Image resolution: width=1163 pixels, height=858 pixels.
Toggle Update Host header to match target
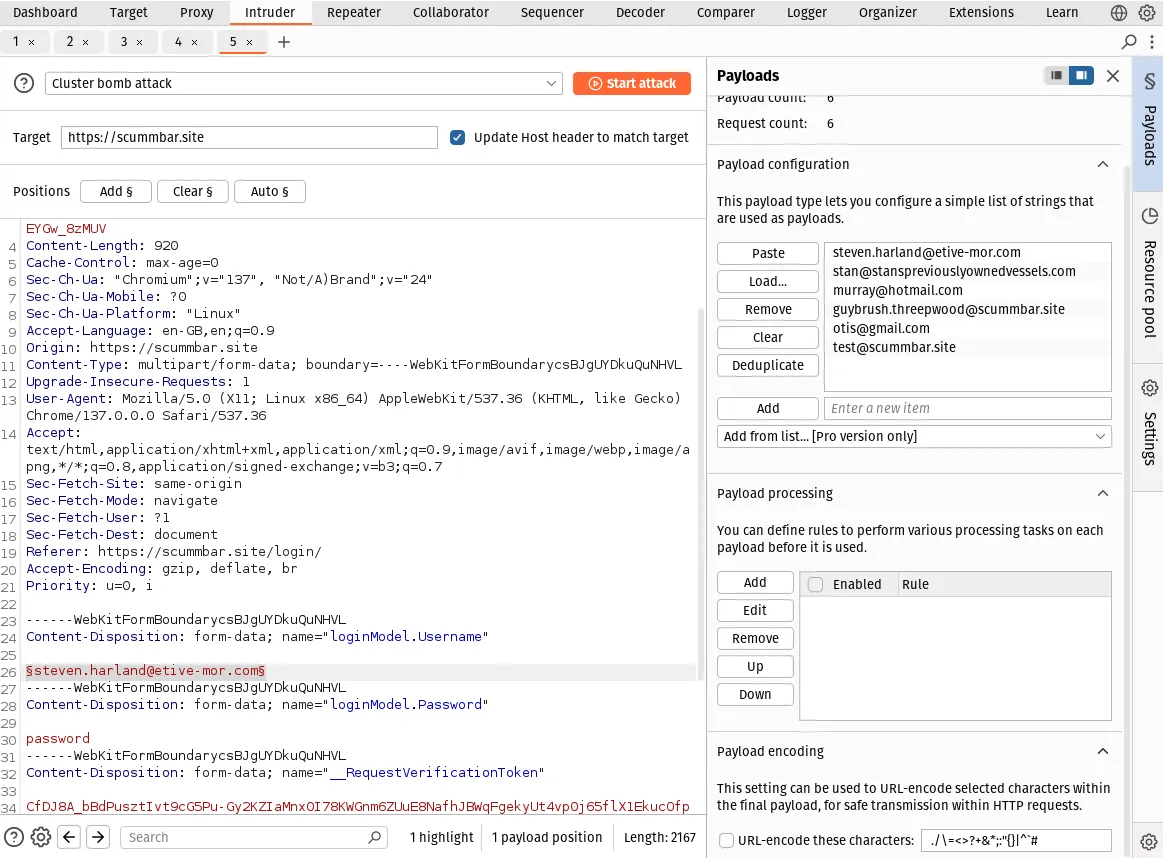[458, 137]
